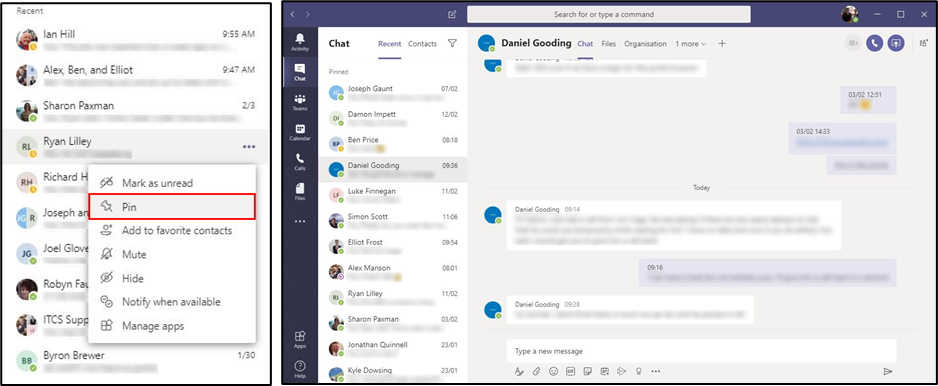Start a new chat with compose icon
Image resolution: width=938 pixels, height=386 pixels.
452,14
